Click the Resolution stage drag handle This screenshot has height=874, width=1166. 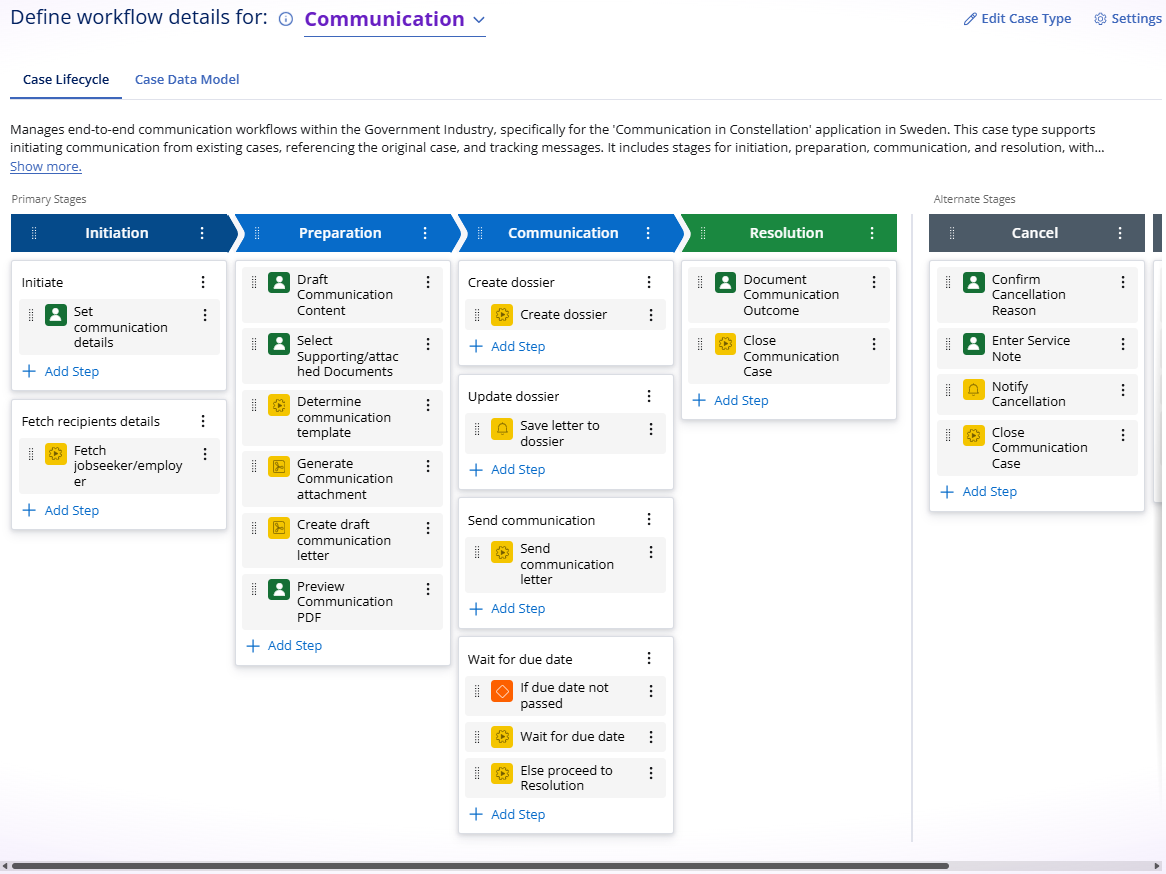(703, 233)
